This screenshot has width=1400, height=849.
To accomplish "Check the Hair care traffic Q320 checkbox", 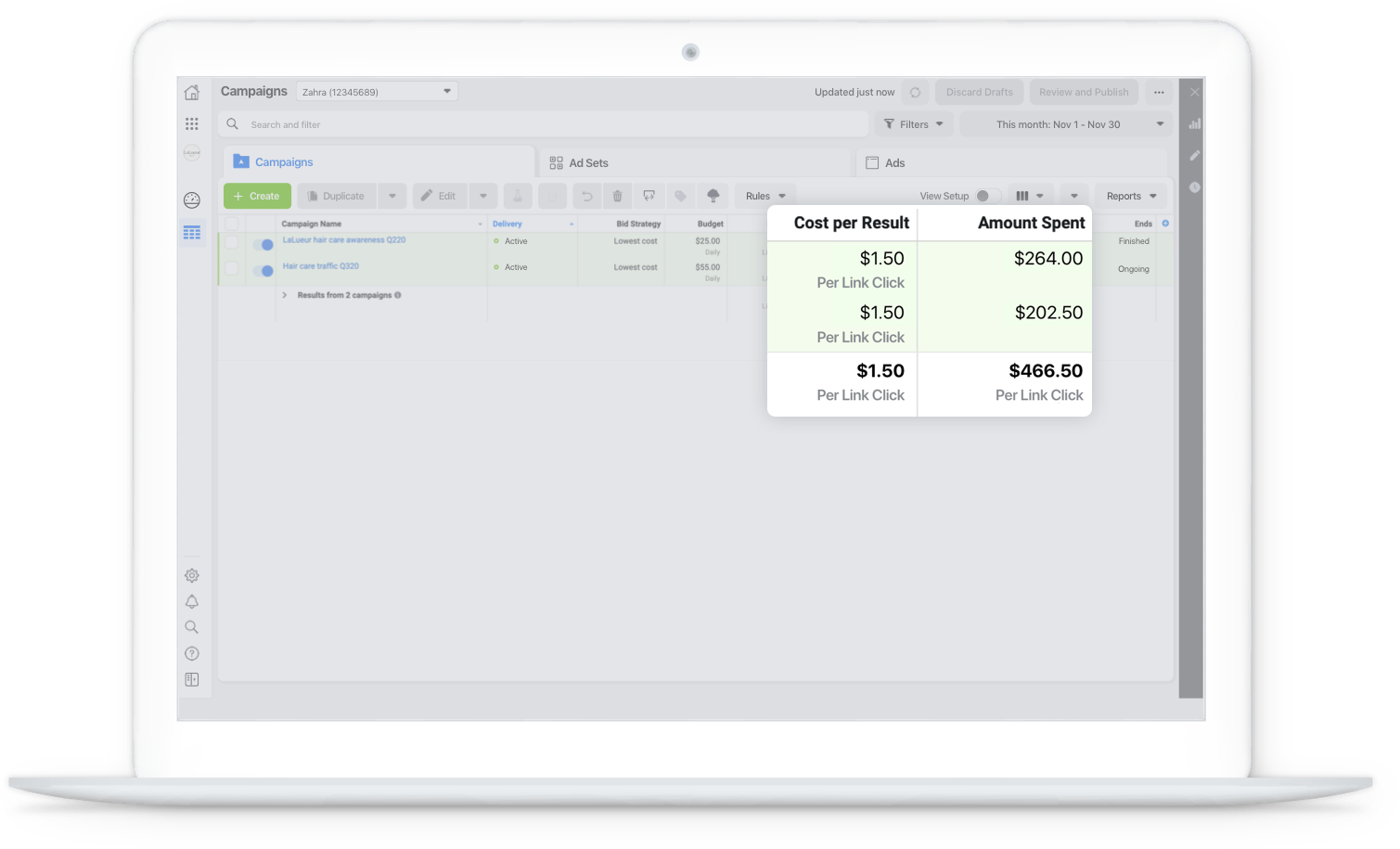I will [232, 269].
